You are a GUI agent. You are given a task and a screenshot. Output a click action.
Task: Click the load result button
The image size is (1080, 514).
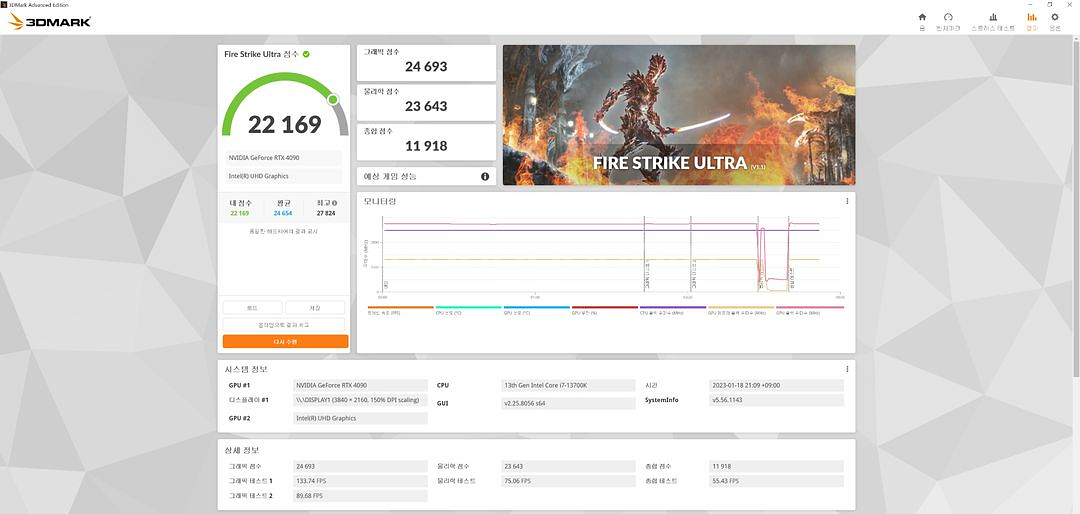tap(252, 308)
